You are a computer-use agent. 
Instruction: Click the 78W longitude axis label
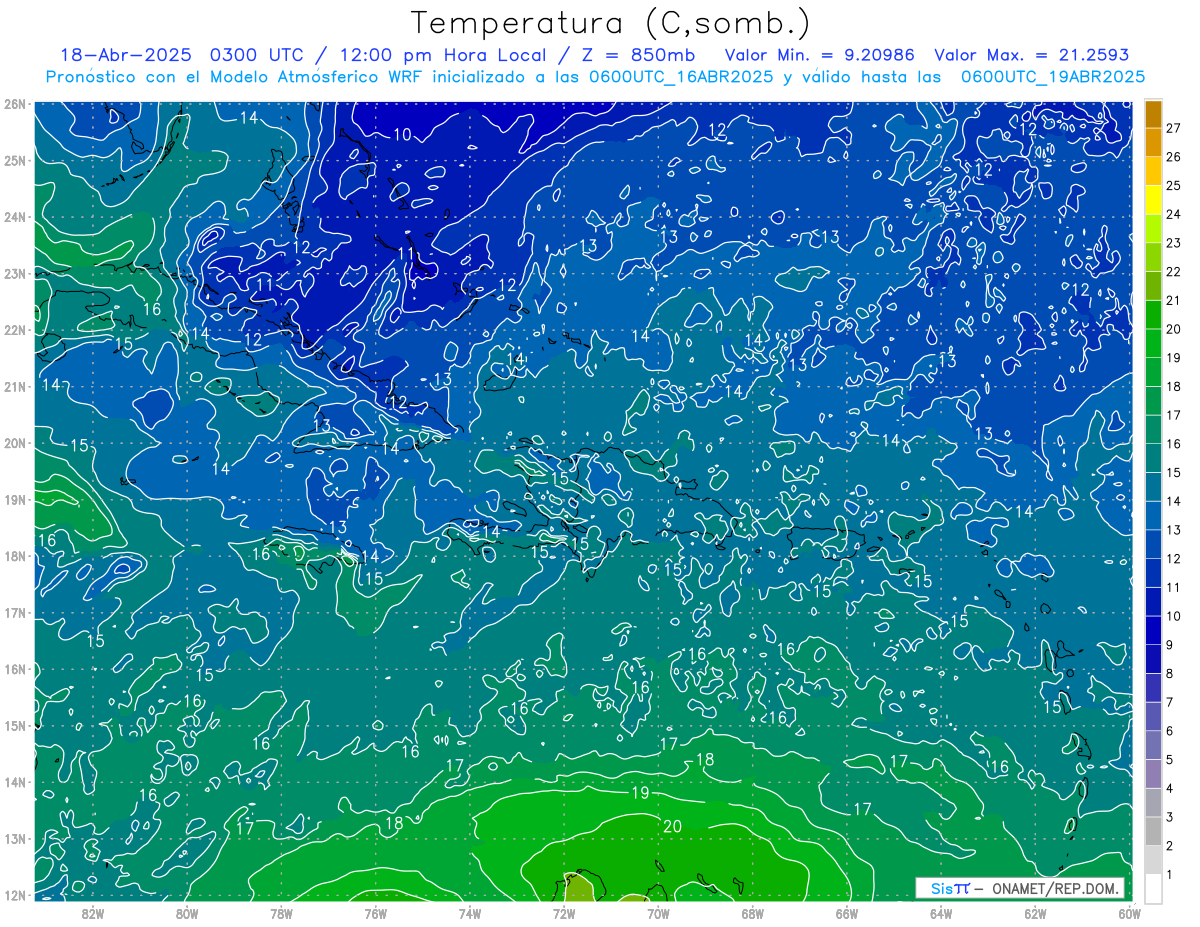coord(281,913)
